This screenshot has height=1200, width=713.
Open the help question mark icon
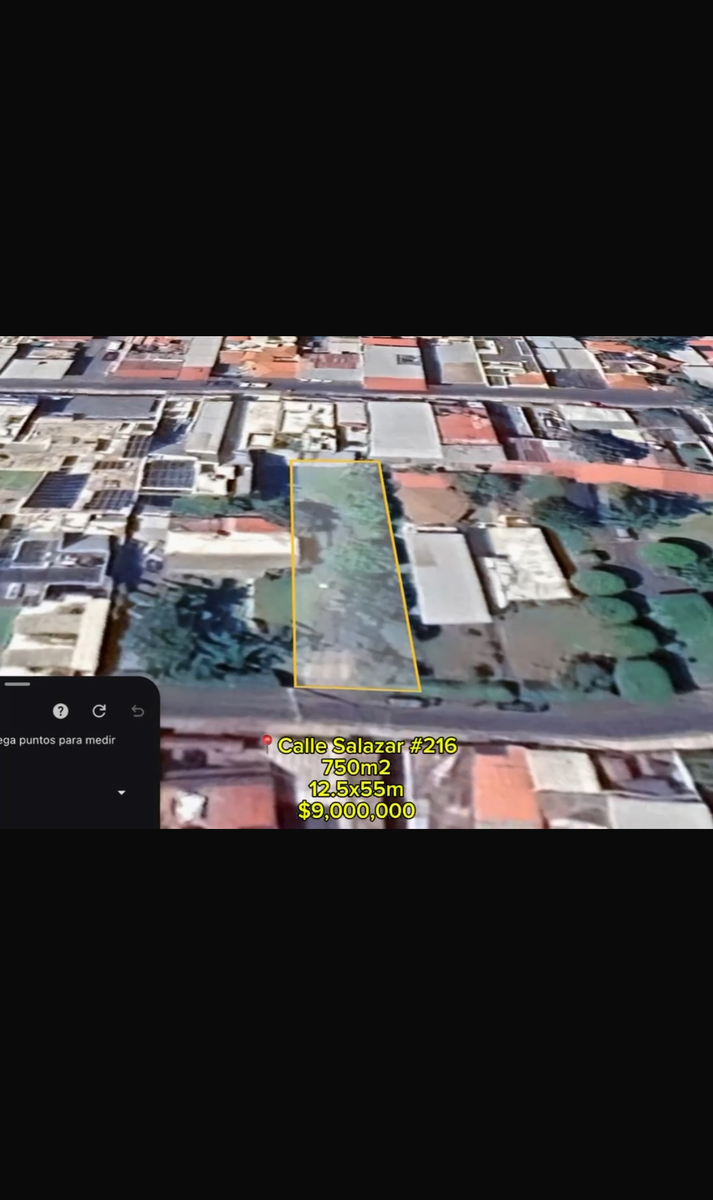(x=61, y=711)
